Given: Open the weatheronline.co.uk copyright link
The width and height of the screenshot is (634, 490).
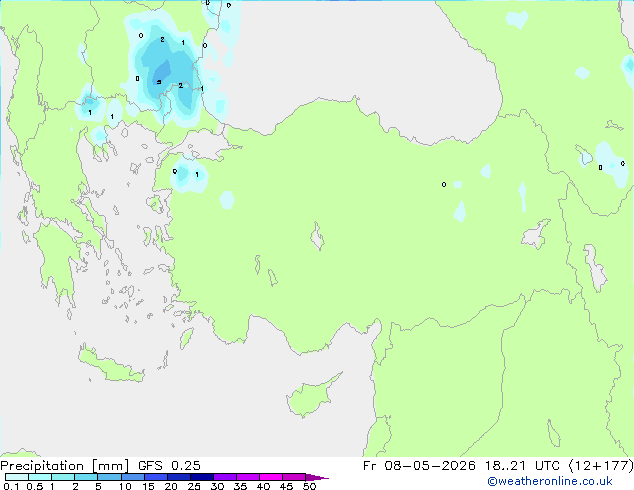Looking at the screenshot, I should click(550, 481).
